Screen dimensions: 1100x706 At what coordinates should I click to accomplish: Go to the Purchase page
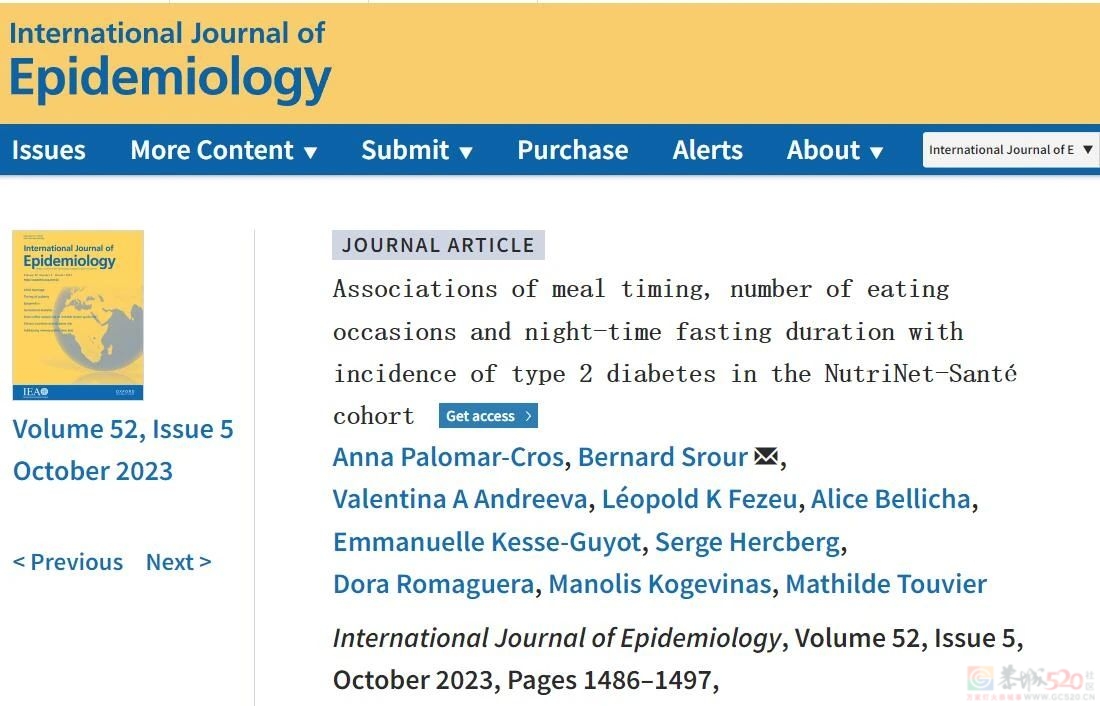572,151
